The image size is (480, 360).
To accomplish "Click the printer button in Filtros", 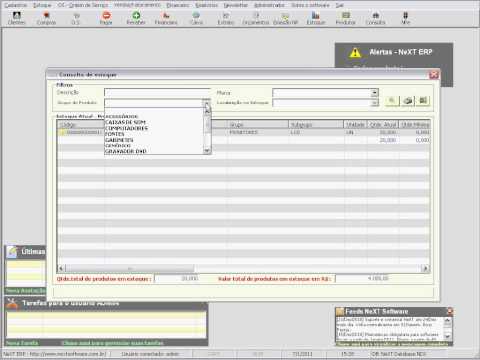I will point(407,100).
